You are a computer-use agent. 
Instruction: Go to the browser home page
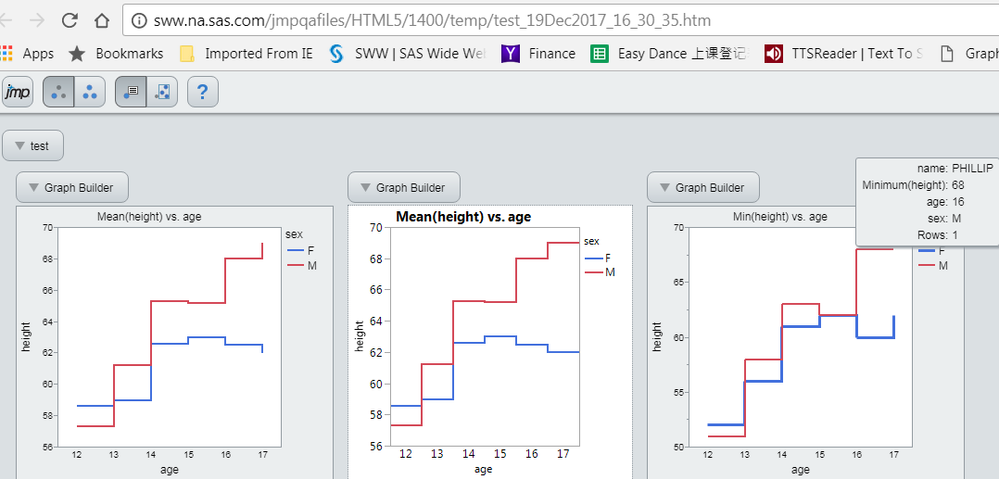pos(102,20)
